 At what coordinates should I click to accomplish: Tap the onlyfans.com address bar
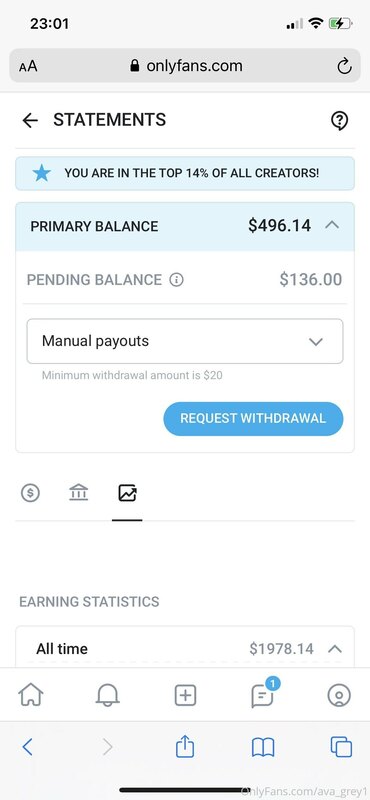(185, 66)
